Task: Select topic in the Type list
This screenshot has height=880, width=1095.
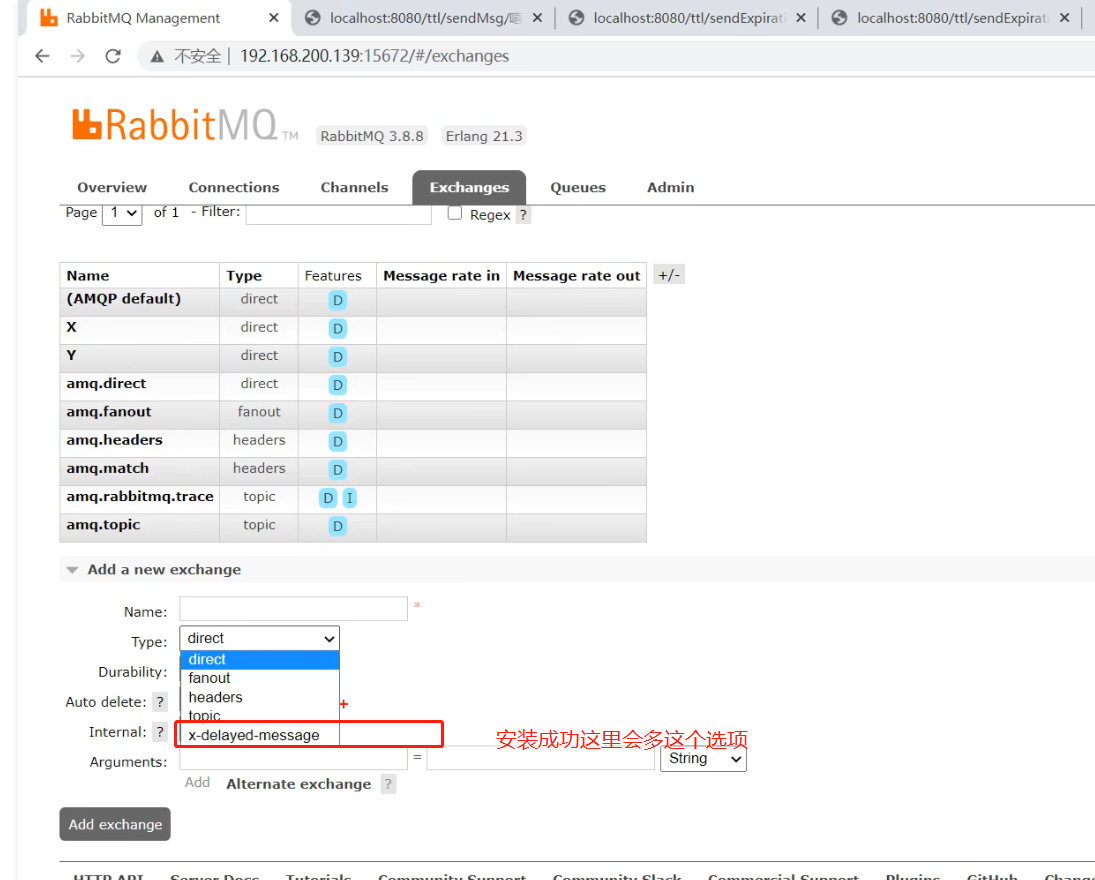Action: pos(259,715)
